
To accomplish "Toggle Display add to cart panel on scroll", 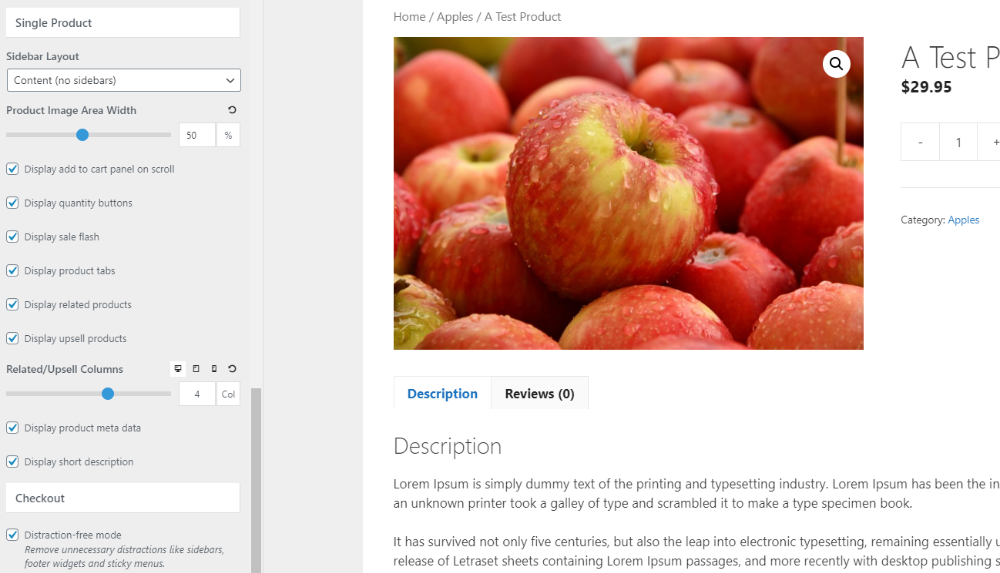I will (12, 169).
